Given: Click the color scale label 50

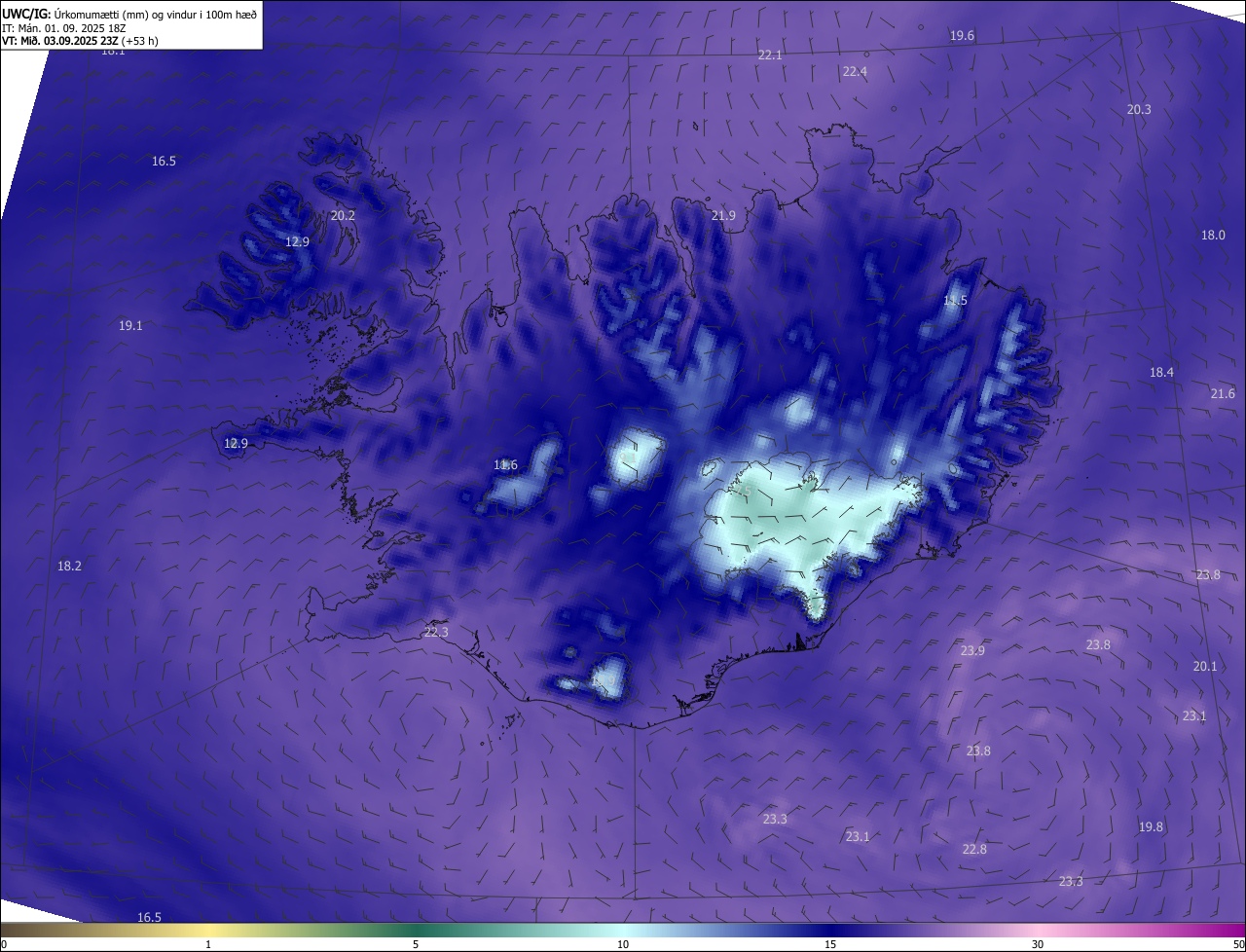Looking at the screenshot, I should point(1238,944).
